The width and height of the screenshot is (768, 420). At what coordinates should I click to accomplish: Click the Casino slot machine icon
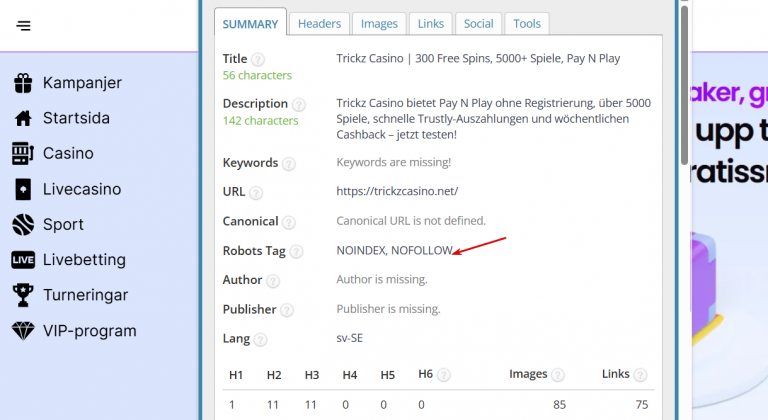(23, 153)
